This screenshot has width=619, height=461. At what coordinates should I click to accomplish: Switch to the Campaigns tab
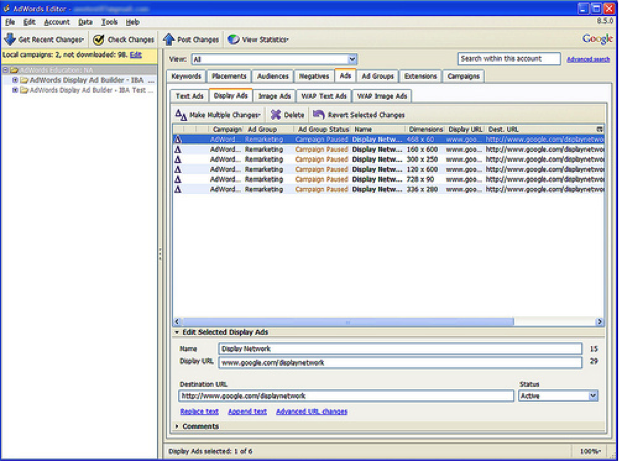click(x=463, y=76)
